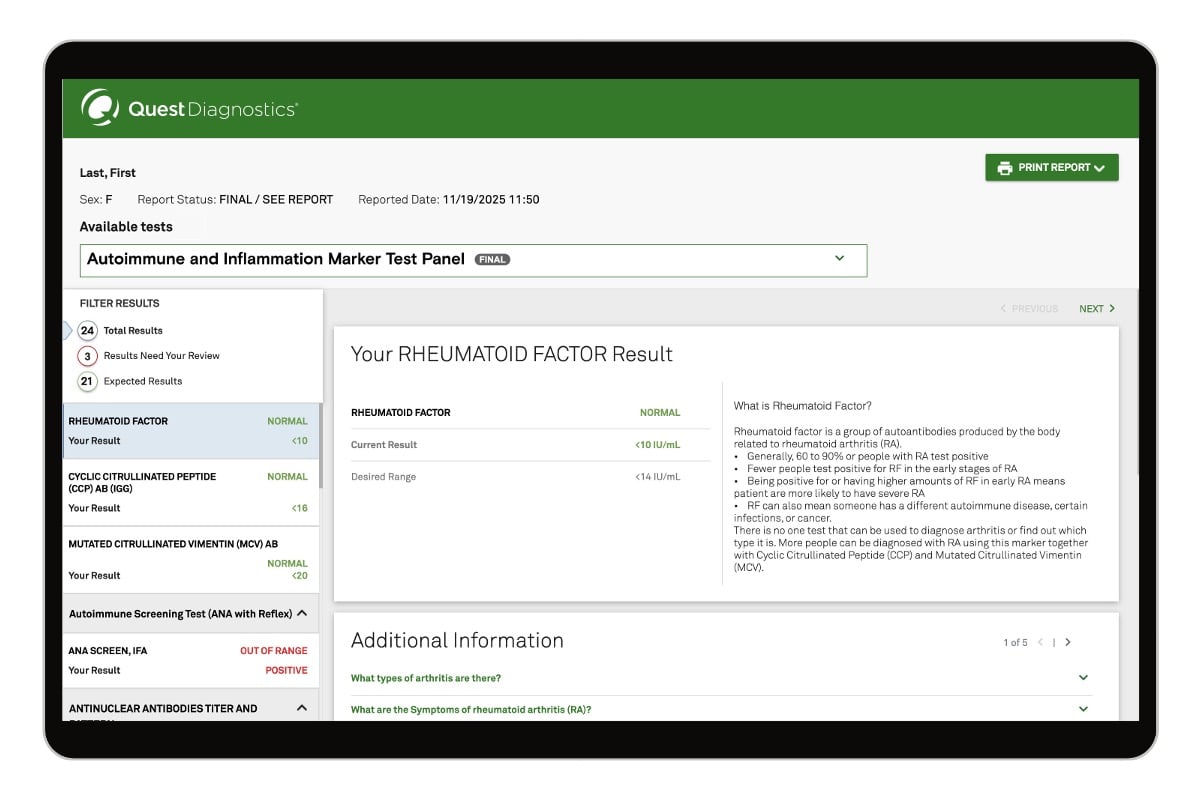Viewport: 1200px width, 800px height.
Task: Expand 'What are the Symptoms of rheumatoid arthritis'
Action: (1083, 709)
